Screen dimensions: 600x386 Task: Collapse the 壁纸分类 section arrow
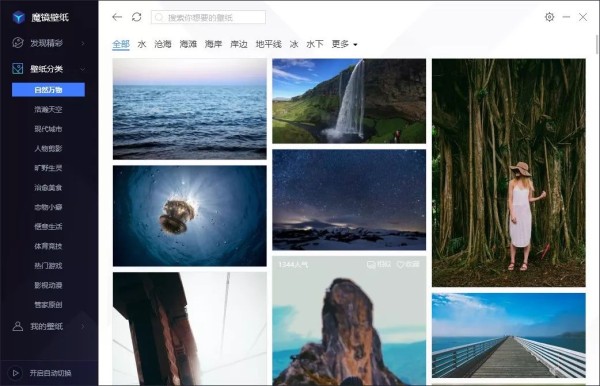(83, 69)
